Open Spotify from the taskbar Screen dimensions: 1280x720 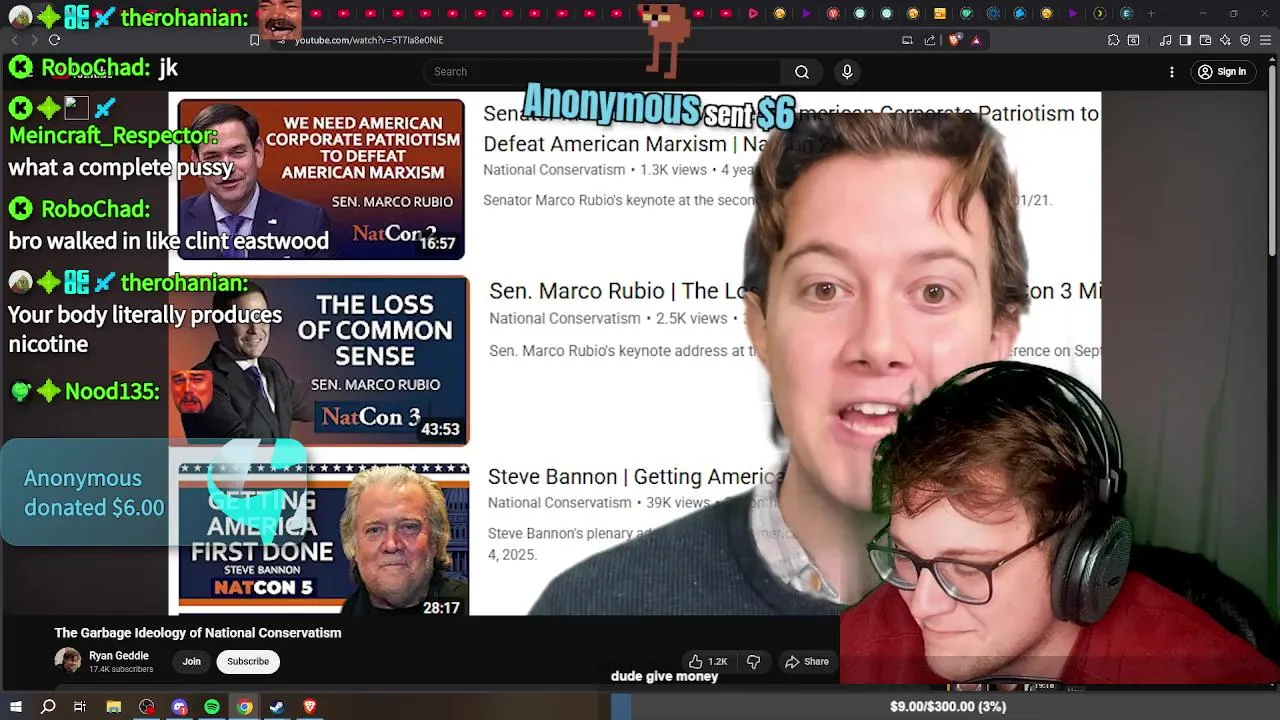tap(212, 707)
